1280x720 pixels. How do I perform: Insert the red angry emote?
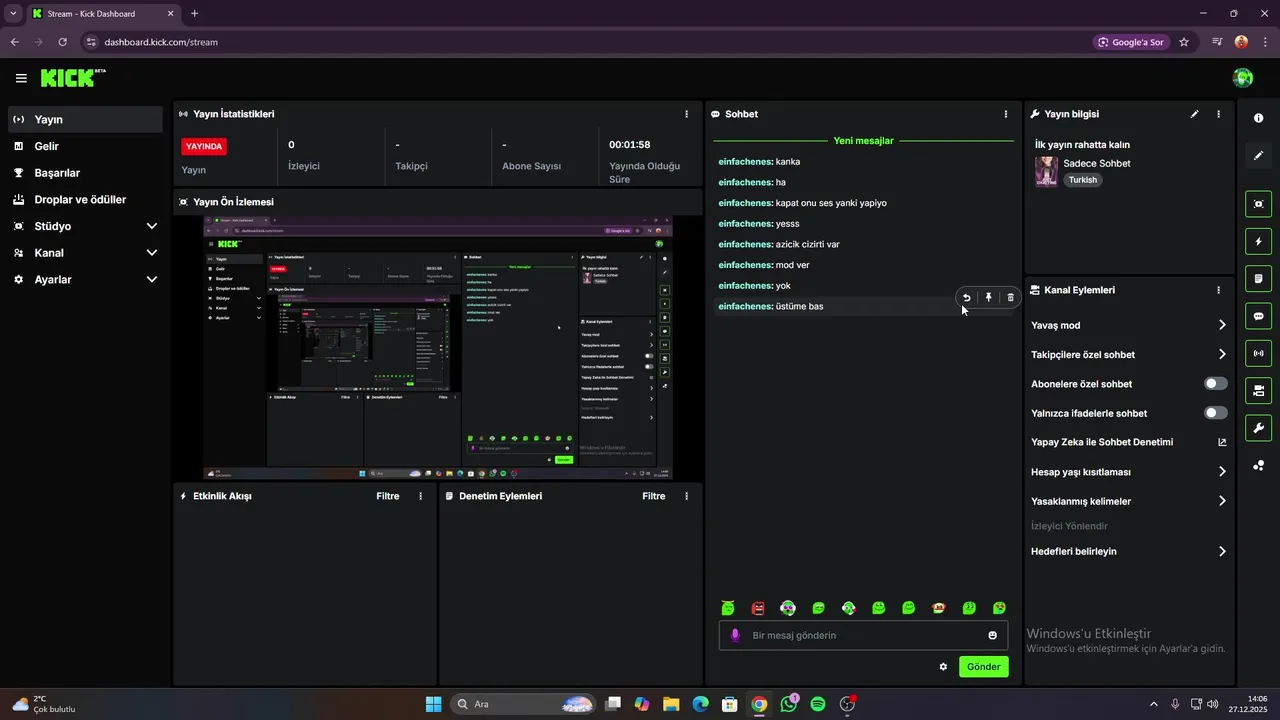(x=758, y=608)
